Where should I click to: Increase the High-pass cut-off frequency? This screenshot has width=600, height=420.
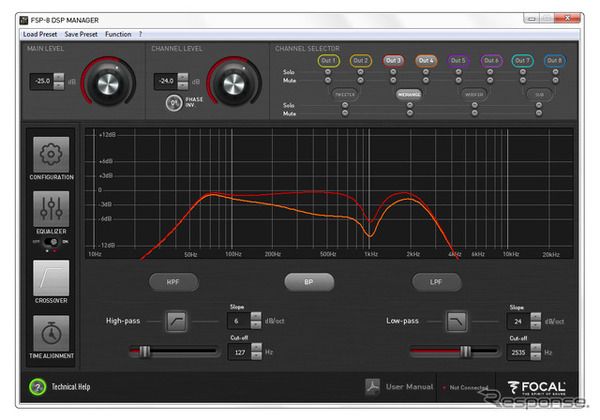(256, 347)
